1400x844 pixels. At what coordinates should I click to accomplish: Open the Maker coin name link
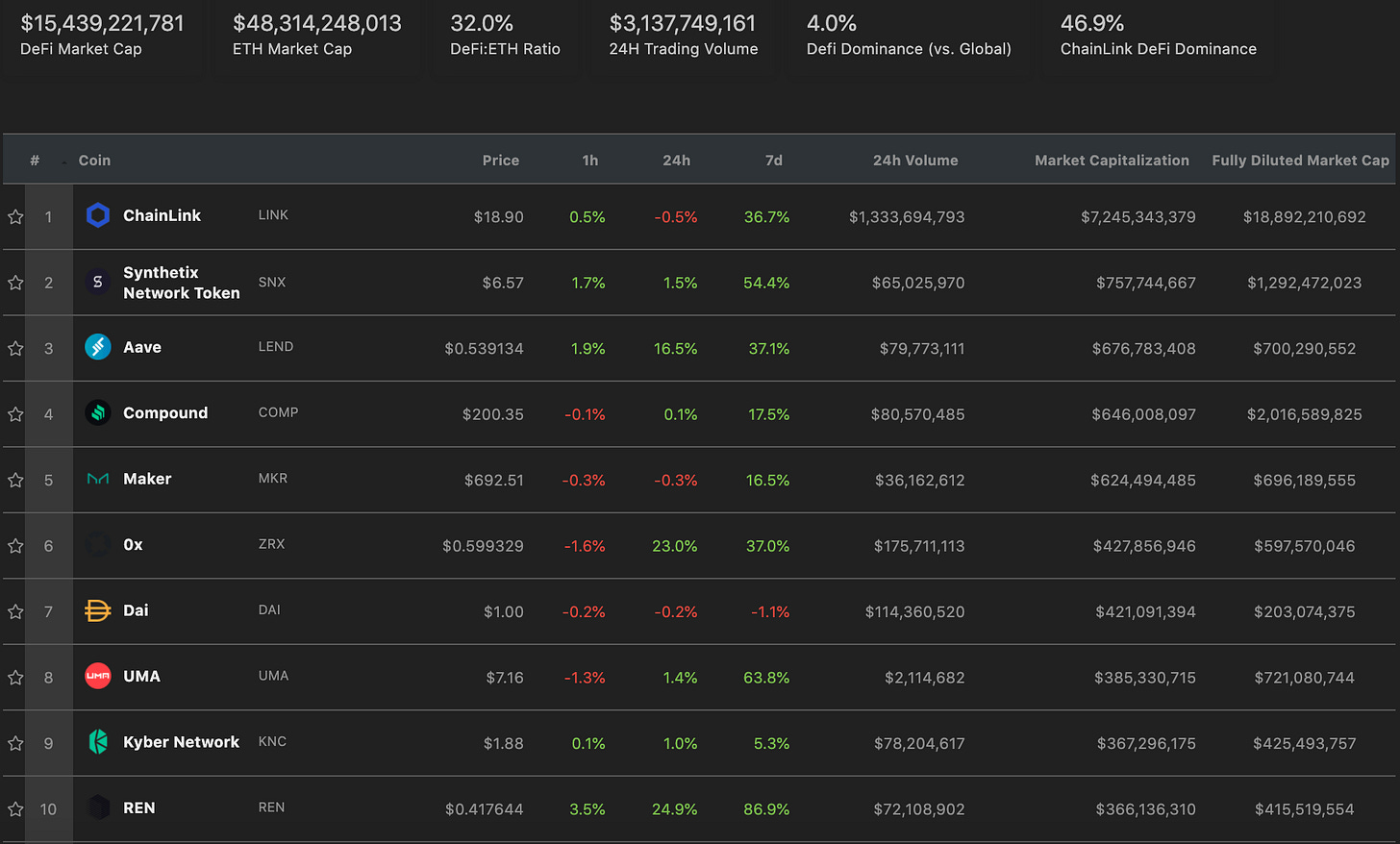pos(147,479)
